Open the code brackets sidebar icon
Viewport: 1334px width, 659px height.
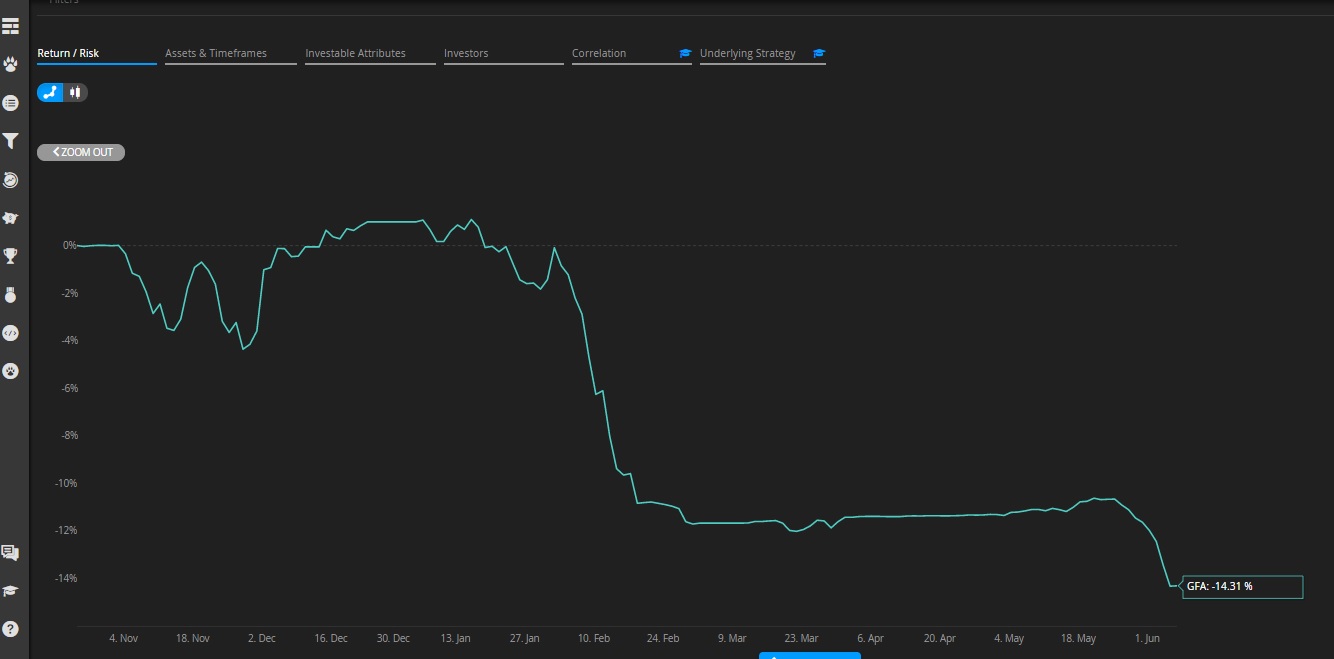pos(11,333)
